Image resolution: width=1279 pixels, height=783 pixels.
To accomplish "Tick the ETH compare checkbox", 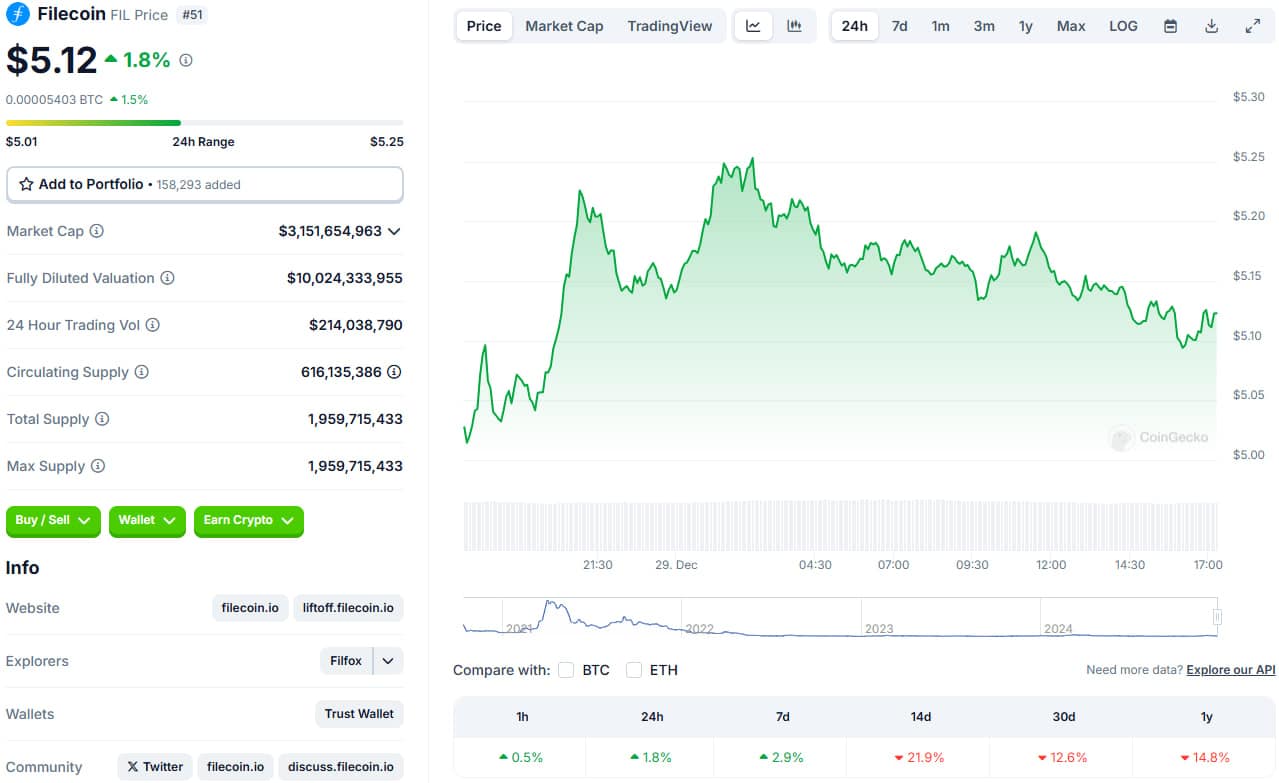I will click(x=634, y=670).
